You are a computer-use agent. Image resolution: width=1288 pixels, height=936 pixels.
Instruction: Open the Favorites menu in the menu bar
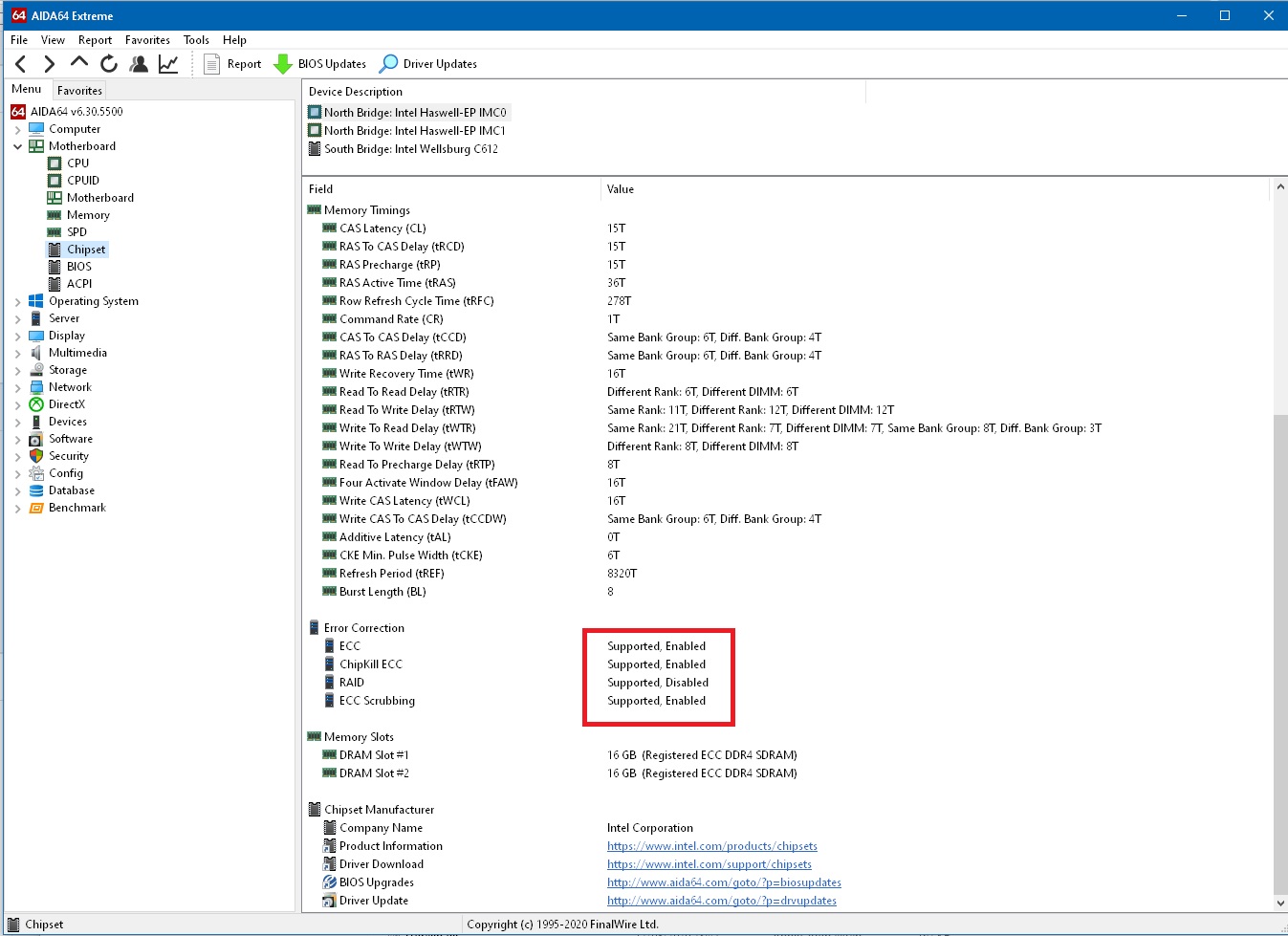(x=147, y=40)
